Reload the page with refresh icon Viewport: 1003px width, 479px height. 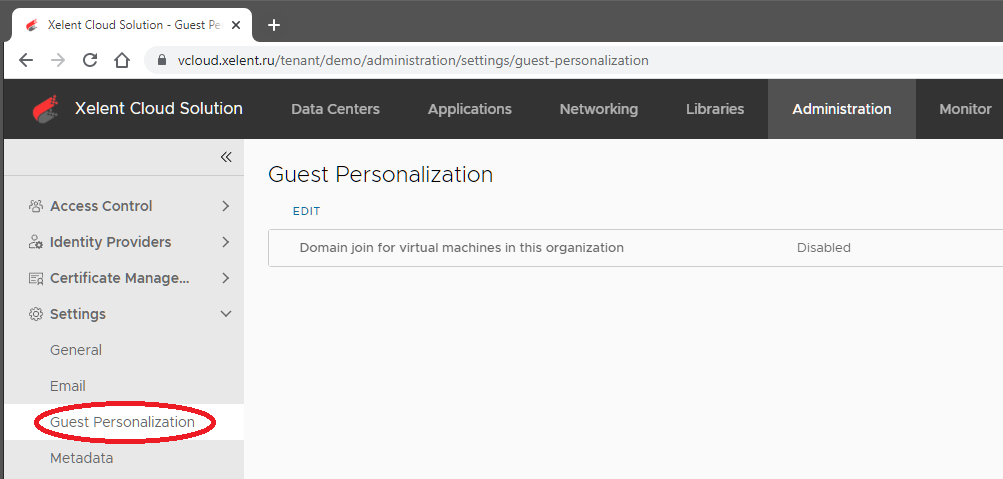[x=90, y=60]
